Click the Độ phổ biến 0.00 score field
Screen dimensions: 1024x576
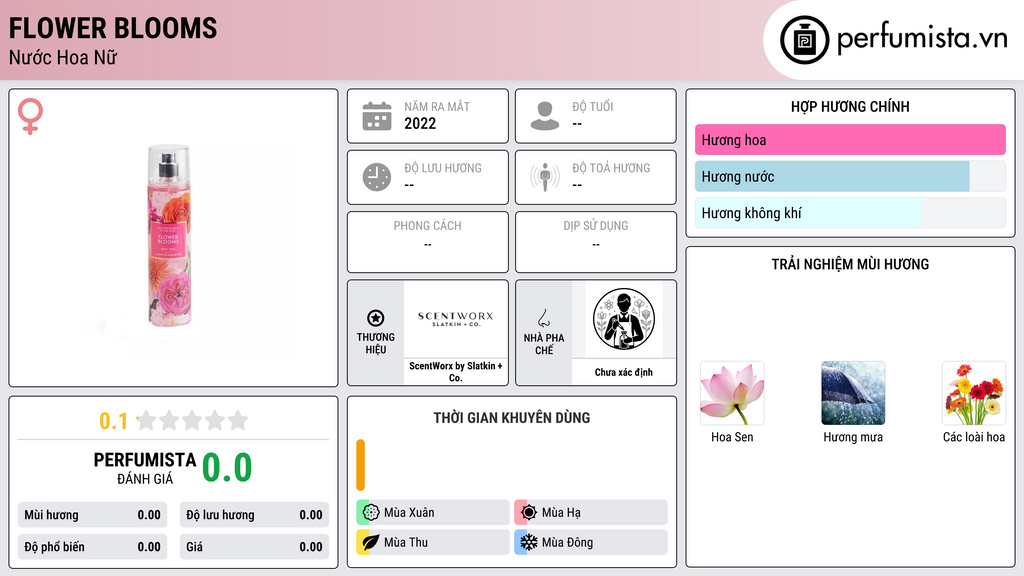click(92, 547)
